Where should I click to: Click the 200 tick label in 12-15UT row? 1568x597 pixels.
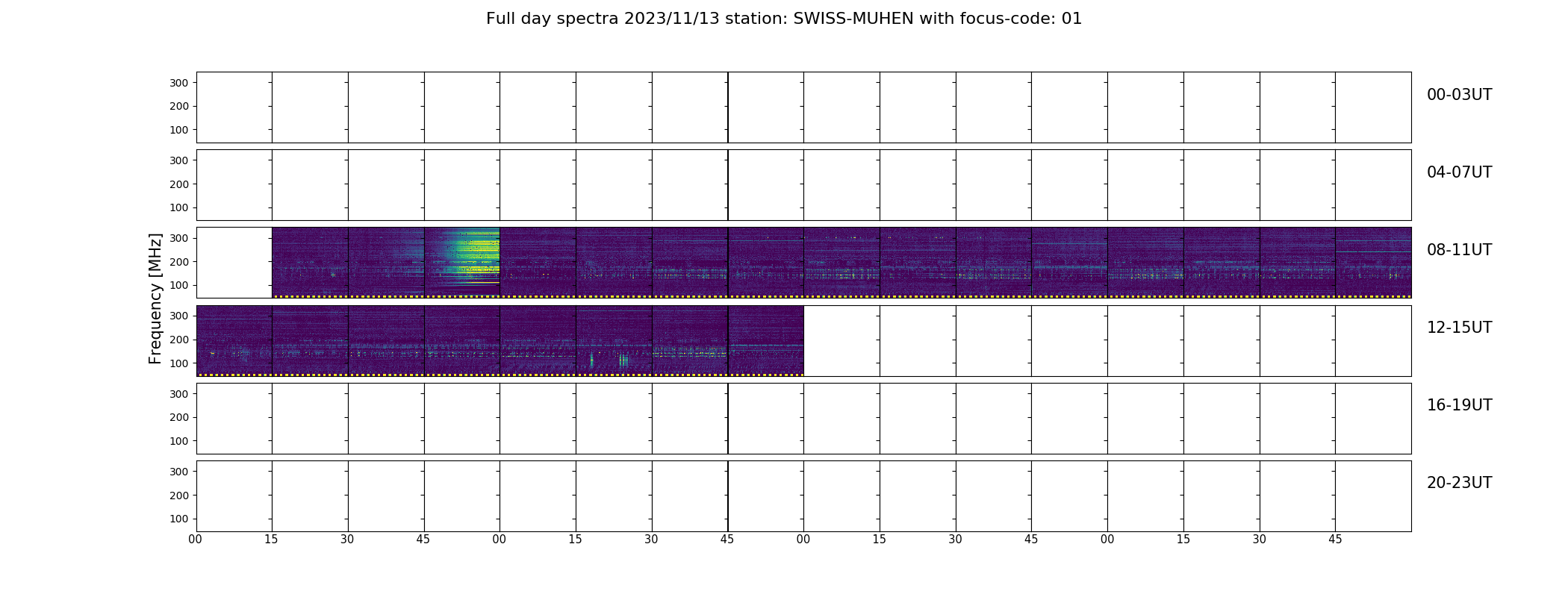(x=179, y=340)
